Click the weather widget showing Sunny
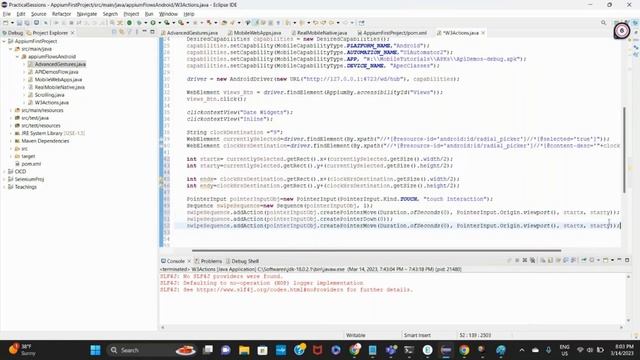 pyautogui.click(x=23, y=350)
